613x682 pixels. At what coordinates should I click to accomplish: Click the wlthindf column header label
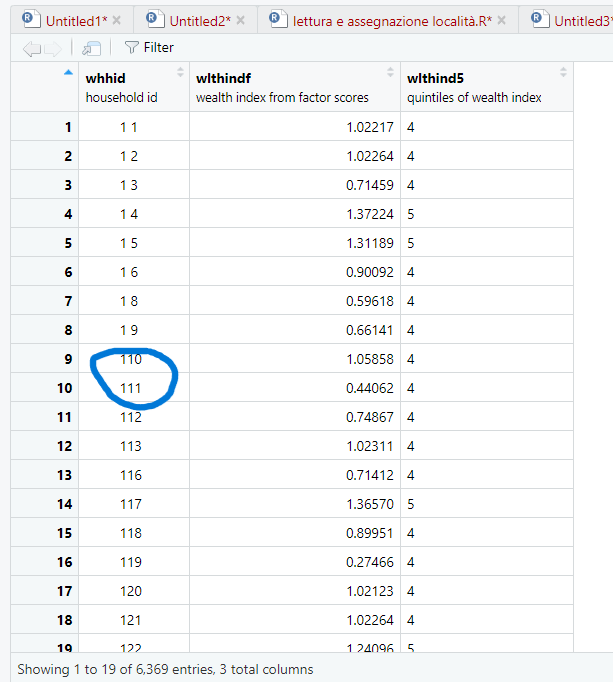click(222, 78)
